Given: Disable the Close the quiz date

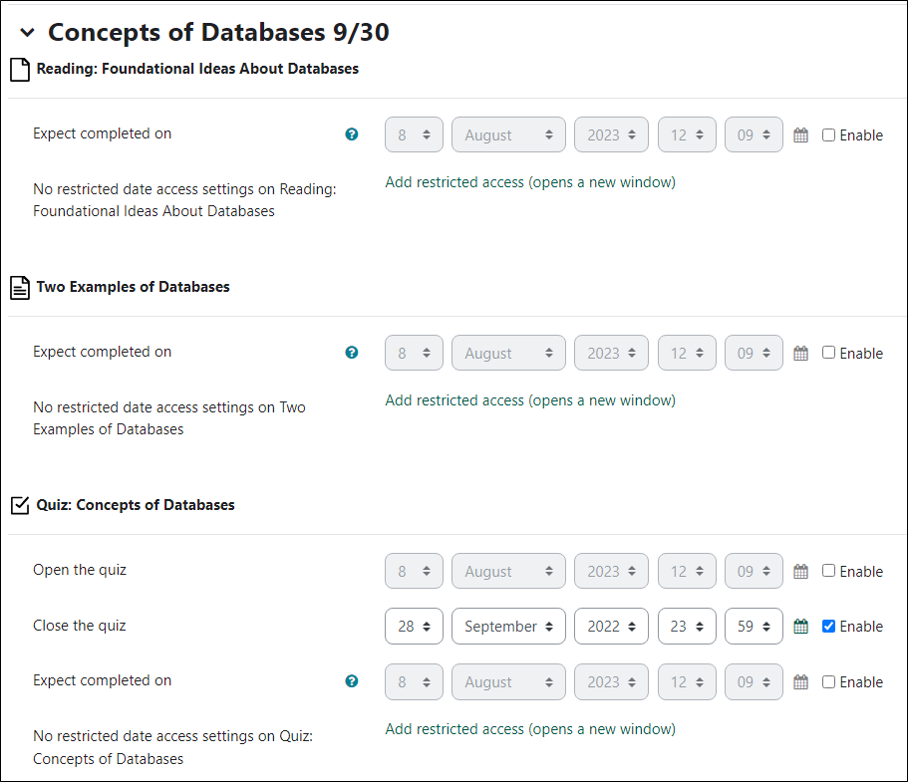Looking at the screenshot, I should tap(828, 626).
